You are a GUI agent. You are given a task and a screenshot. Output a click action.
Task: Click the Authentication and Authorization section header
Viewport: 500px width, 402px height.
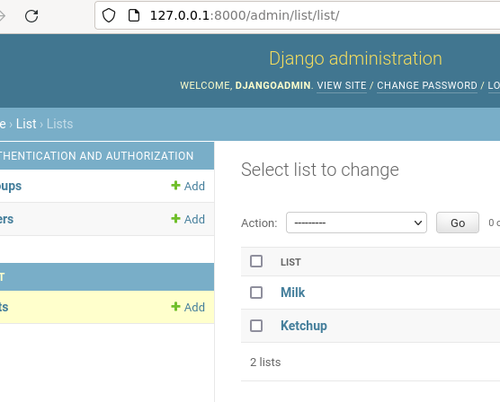click(x=97, y=156)
